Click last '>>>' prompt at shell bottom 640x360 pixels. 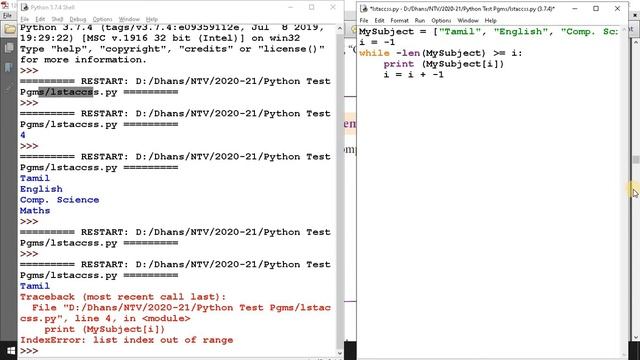pyautogui.click(x=29, y=351)
